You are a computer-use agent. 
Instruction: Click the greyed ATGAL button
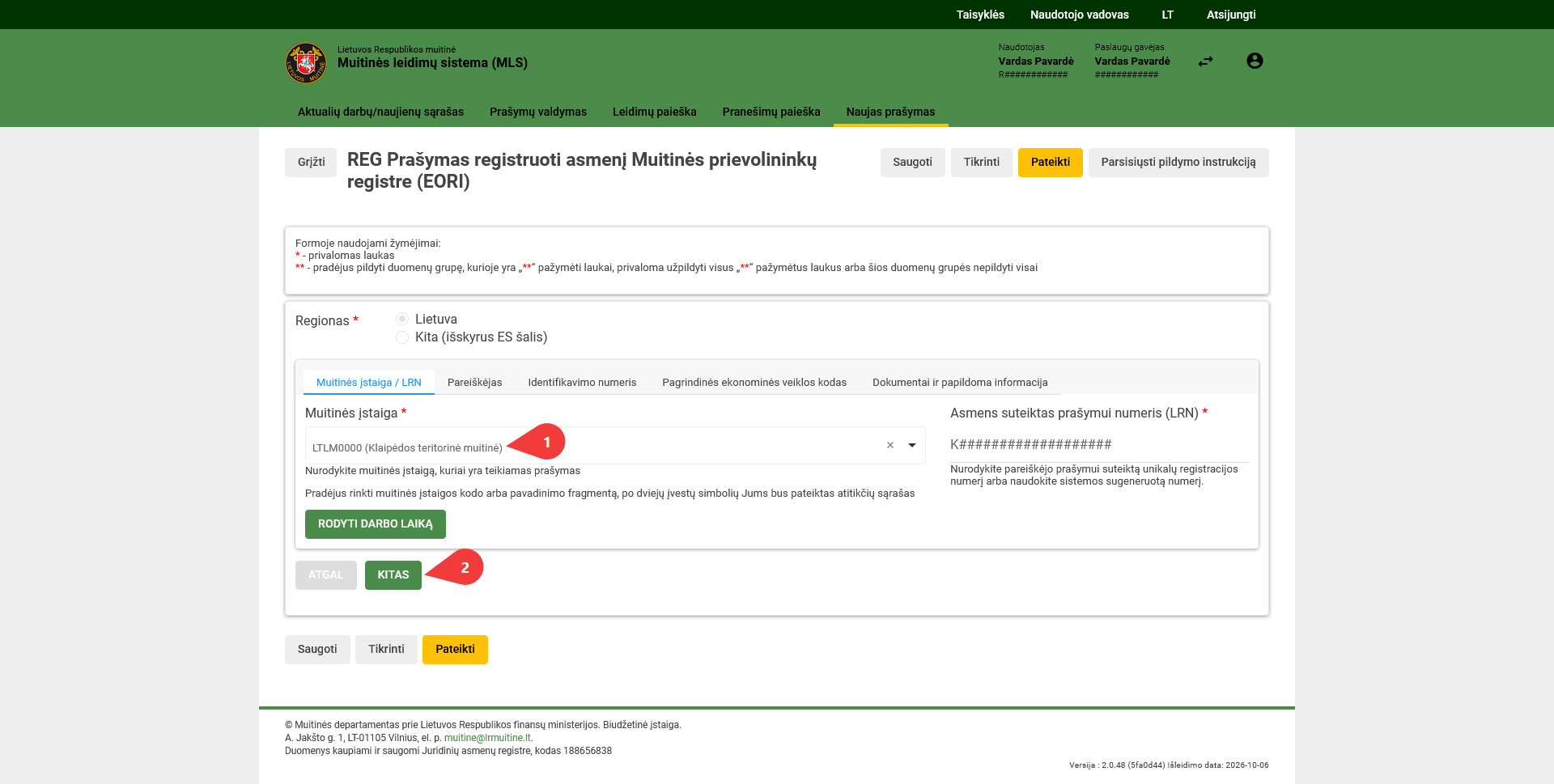tap(326, 574)
